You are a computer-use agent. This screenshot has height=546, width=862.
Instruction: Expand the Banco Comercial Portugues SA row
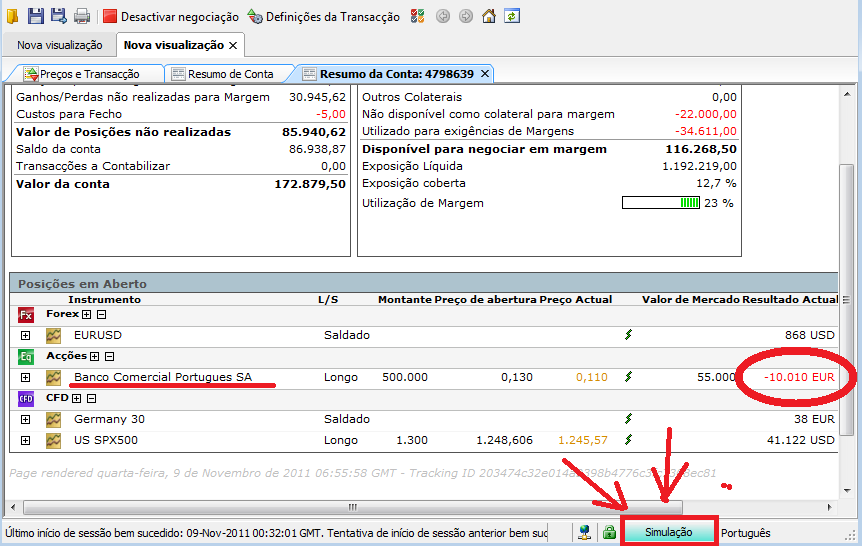(25, 377)
